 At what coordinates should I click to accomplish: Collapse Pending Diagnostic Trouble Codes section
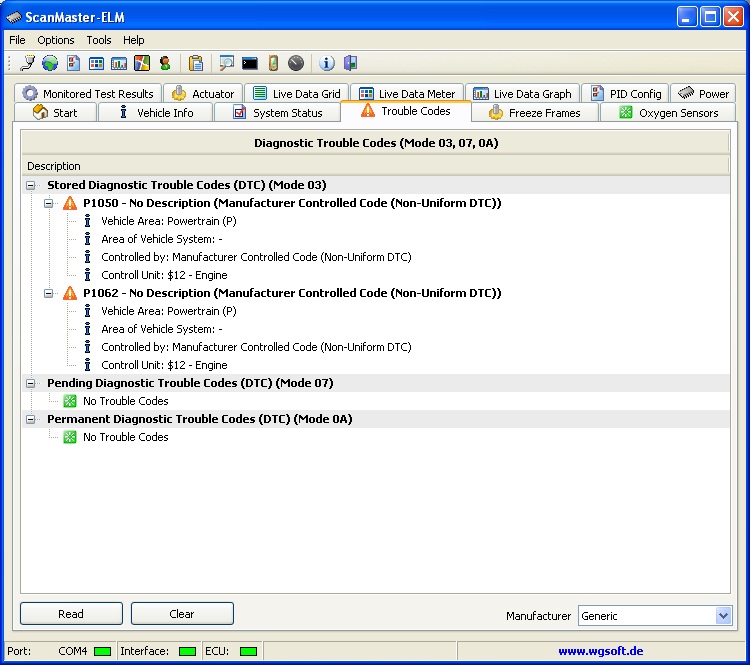(31, 383)
